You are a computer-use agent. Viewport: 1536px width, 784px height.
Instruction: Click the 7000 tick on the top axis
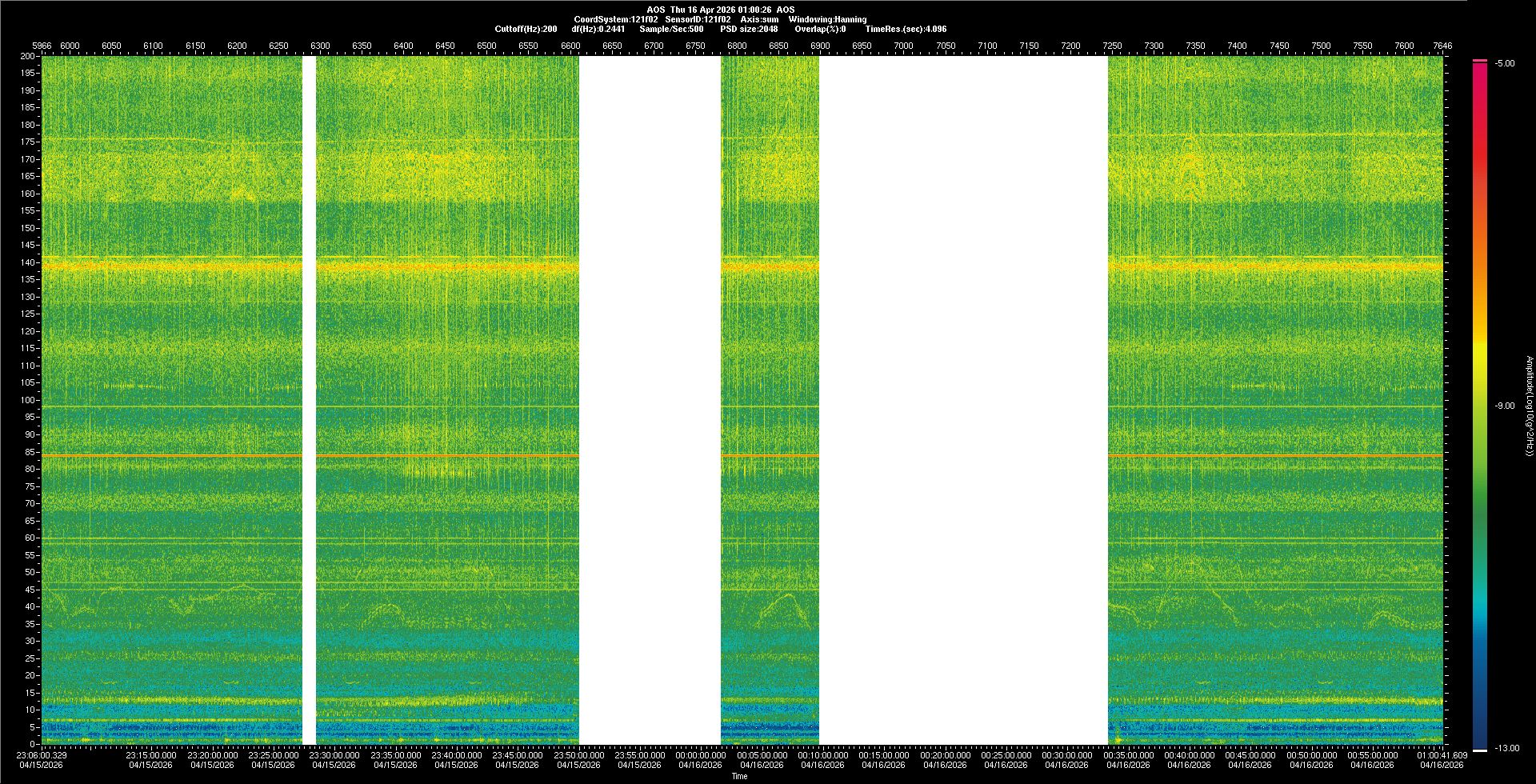(x=903, y=46)
